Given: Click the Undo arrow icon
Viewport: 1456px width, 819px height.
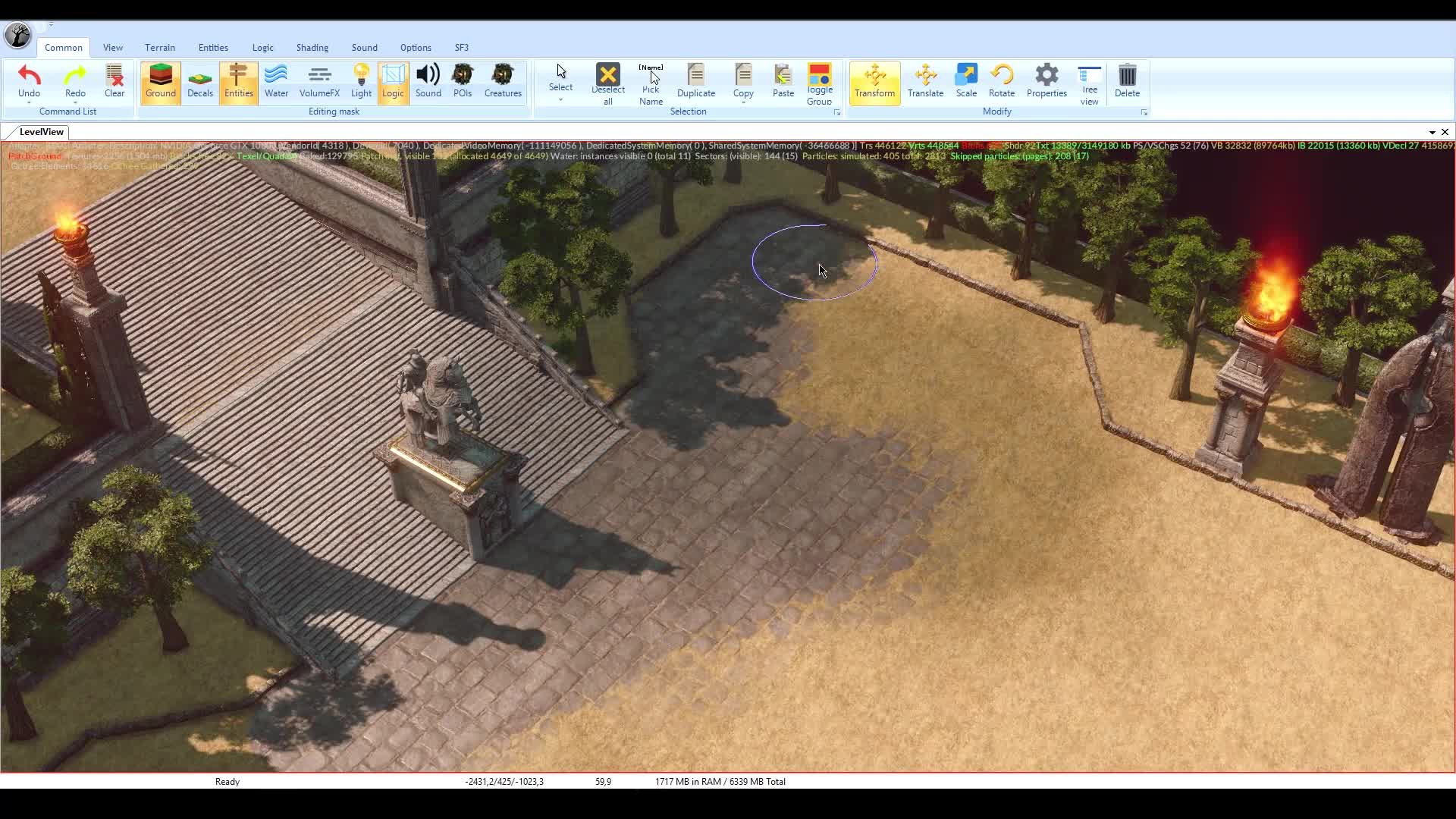Looking at the screenshot, I should tap(29, 75).
